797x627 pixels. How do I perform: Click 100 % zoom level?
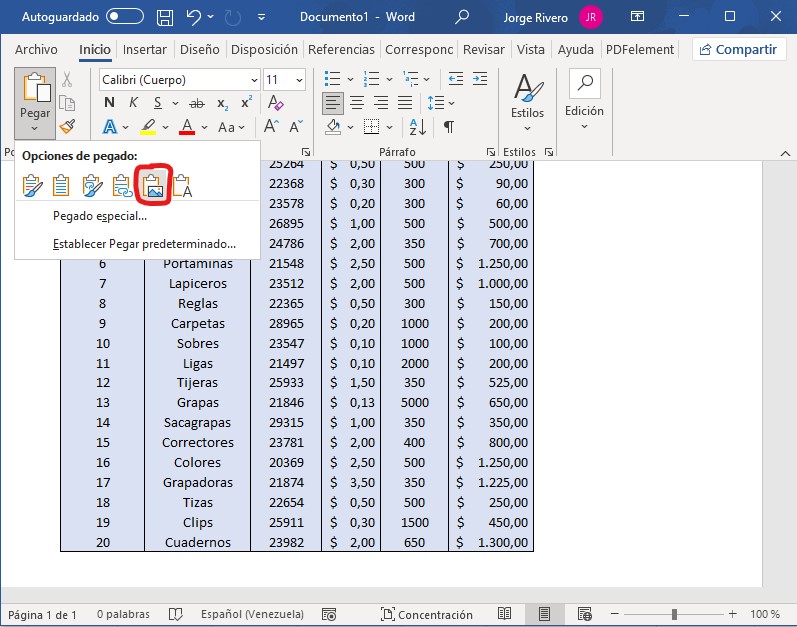765,614
